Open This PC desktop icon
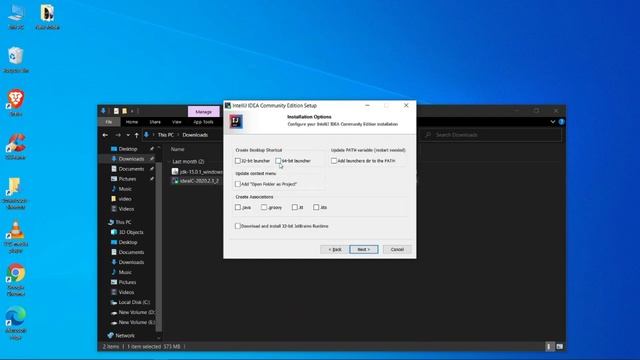This screenshot has height=360, width=640. [x=16, y=16]
